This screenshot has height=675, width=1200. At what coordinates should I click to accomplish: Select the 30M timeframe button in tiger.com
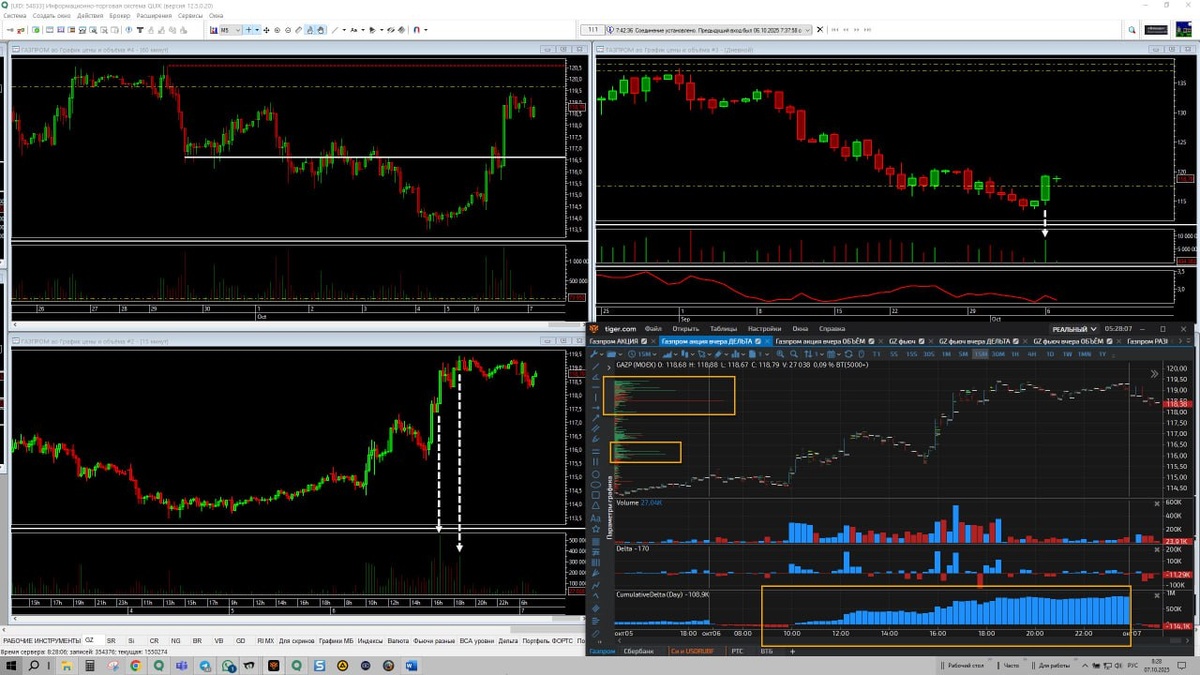[x=998, y=352]
